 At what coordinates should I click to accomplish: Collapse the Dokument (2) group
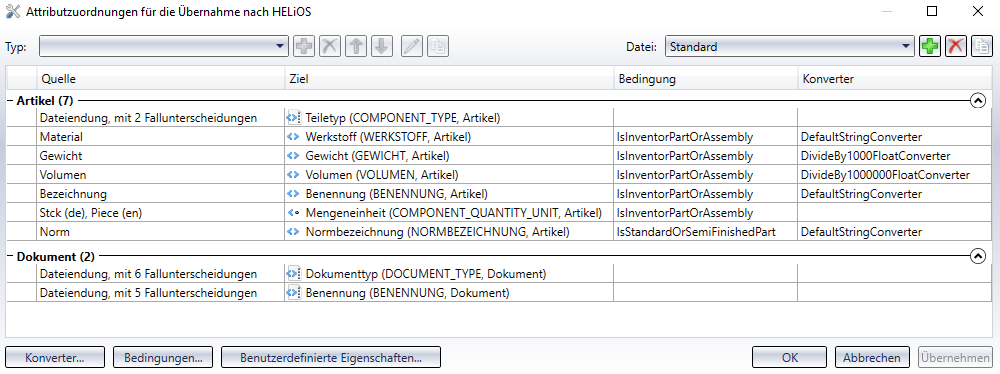978,257
